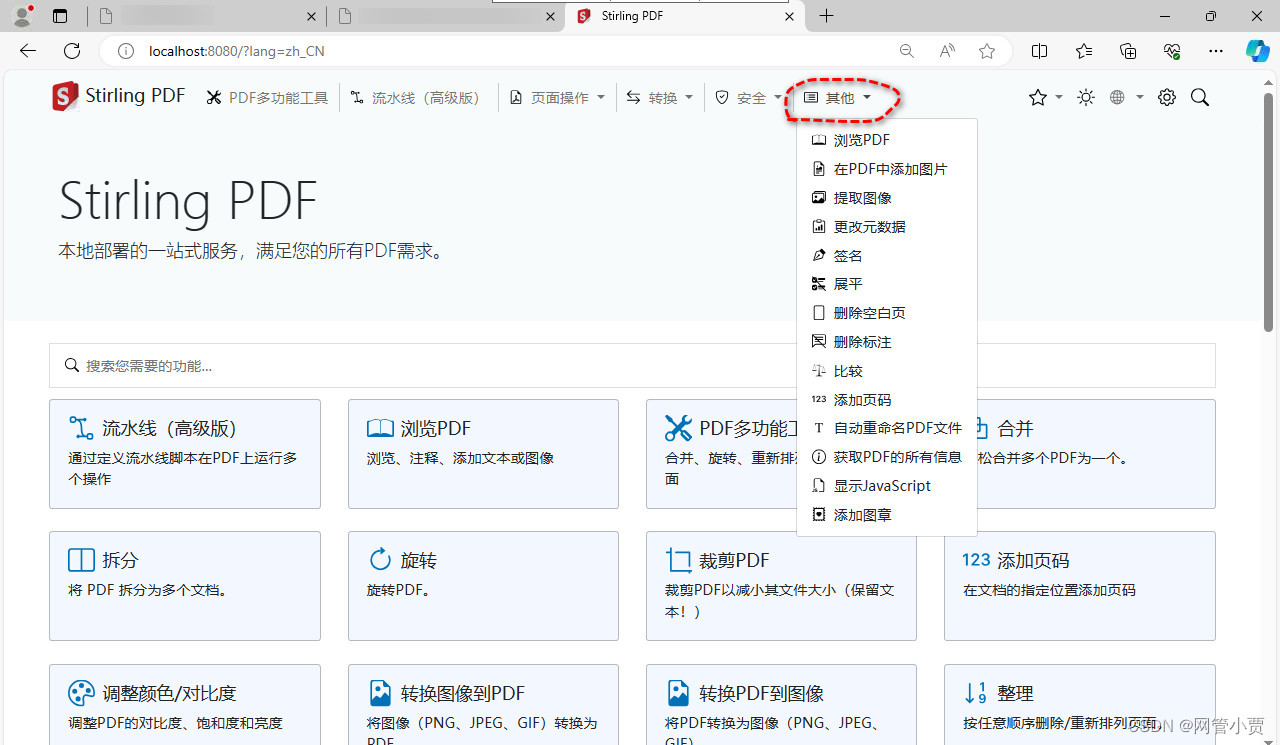
Task: Expand the 安全 dropdown menu
Action: [x=749, y=97]
